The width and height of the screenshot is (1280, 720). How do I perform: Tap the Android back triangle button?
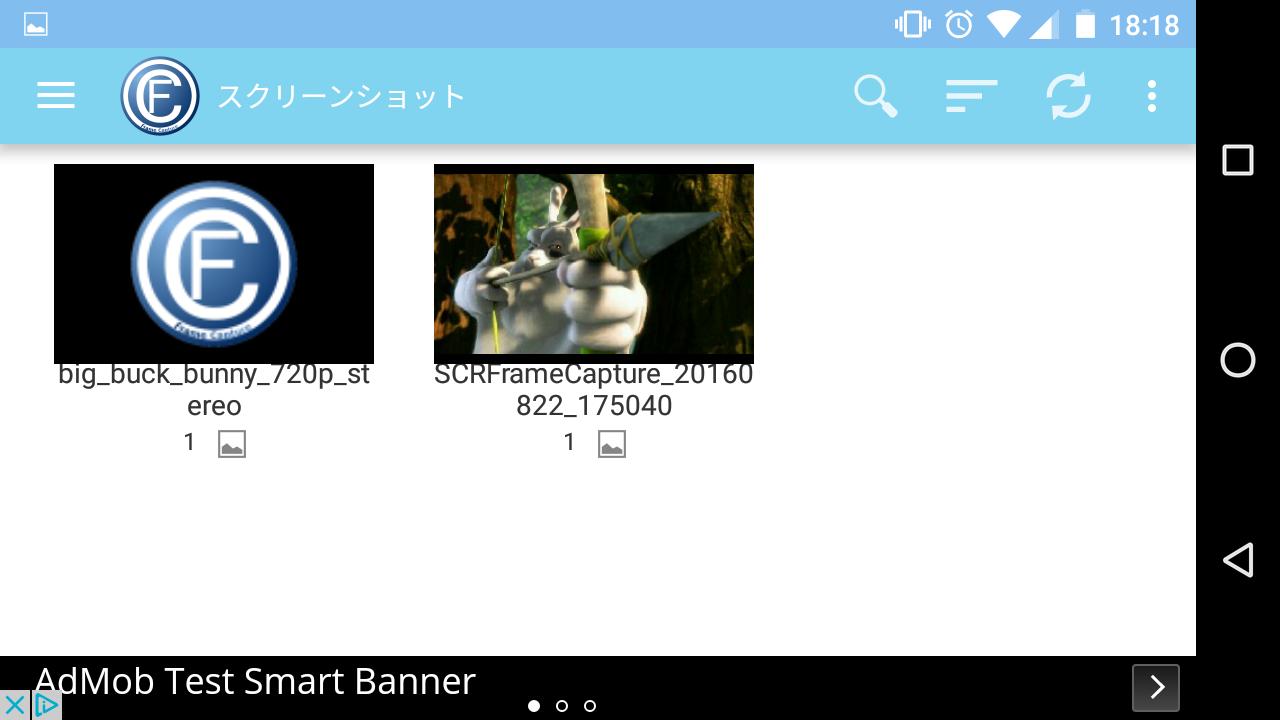[1238, 560]
